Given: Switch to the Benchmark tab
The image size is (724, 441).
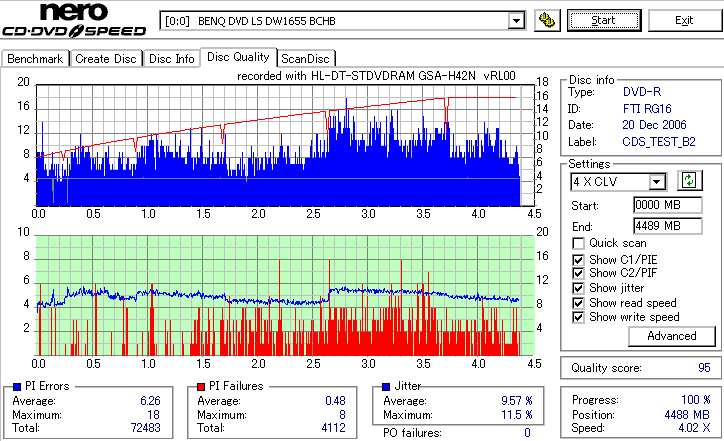Looking at the screenshot, I should [35, 59].
